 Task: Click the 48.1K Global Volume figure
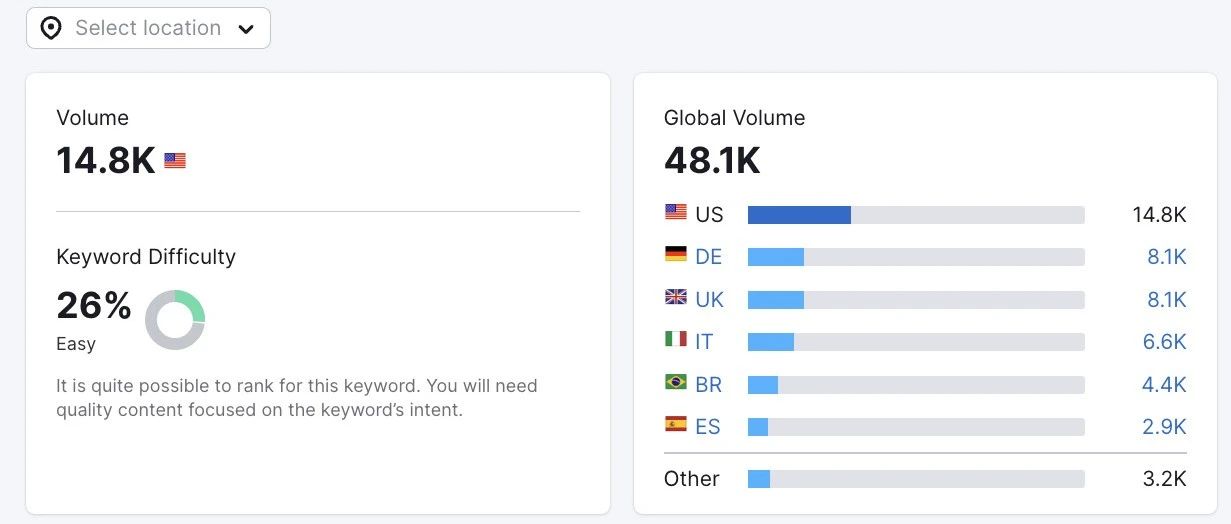712,160
